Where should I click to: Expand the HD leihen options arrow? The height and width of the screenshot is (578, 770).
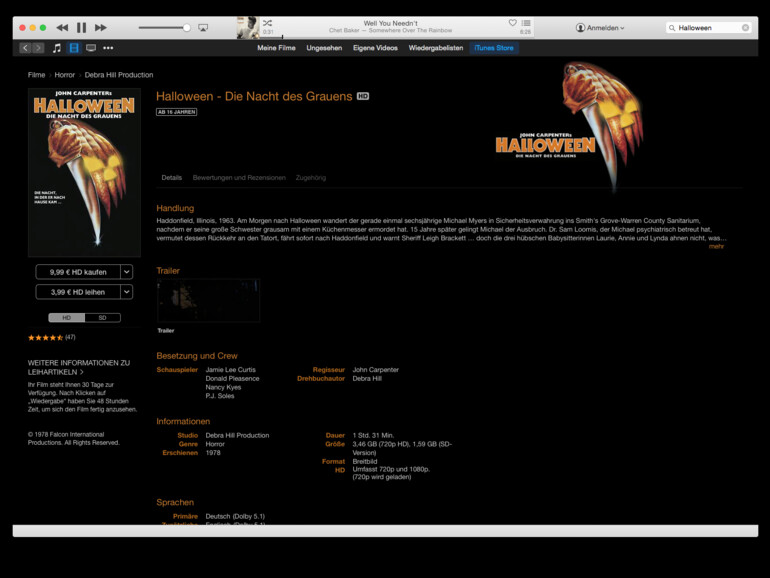pos(126,292)
